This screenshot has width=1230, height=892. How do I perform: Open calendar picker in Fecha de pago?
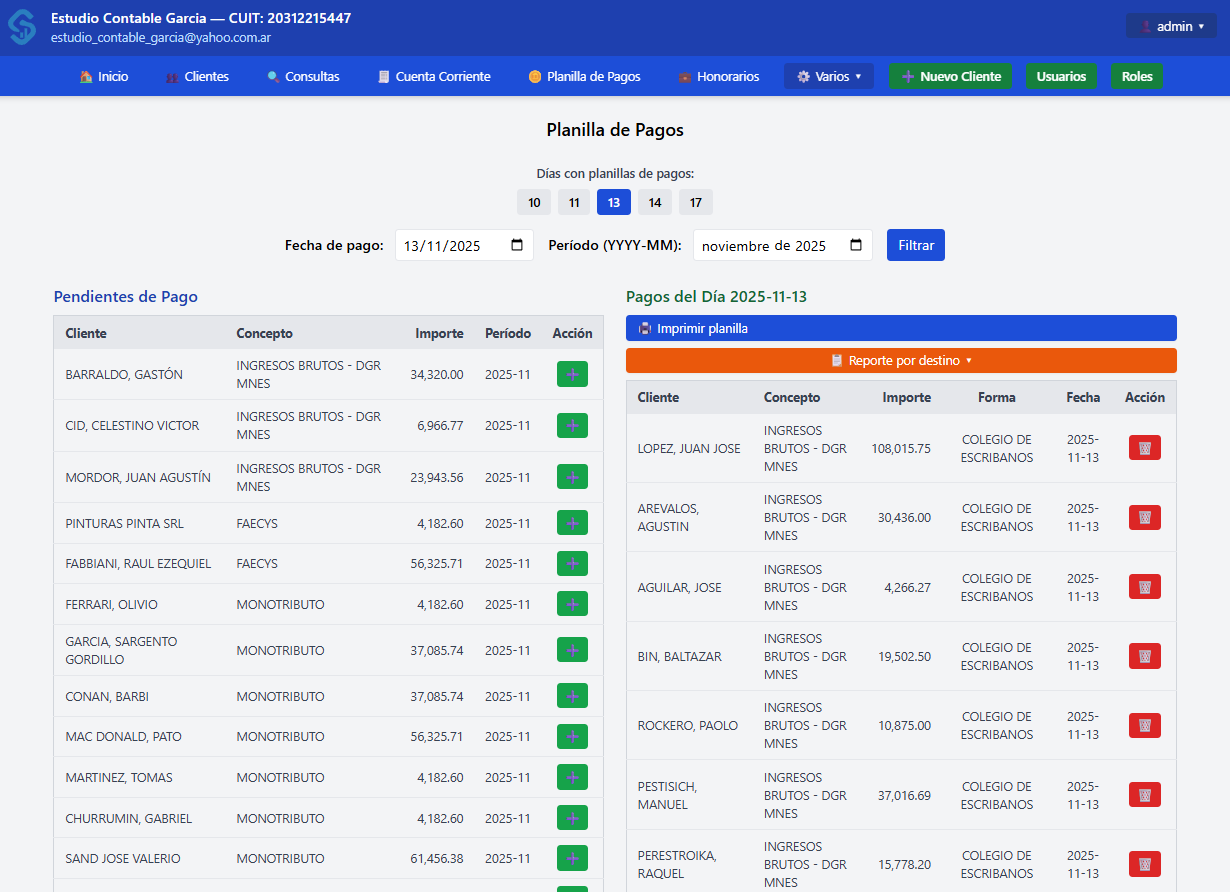click(x=517, y=246)
